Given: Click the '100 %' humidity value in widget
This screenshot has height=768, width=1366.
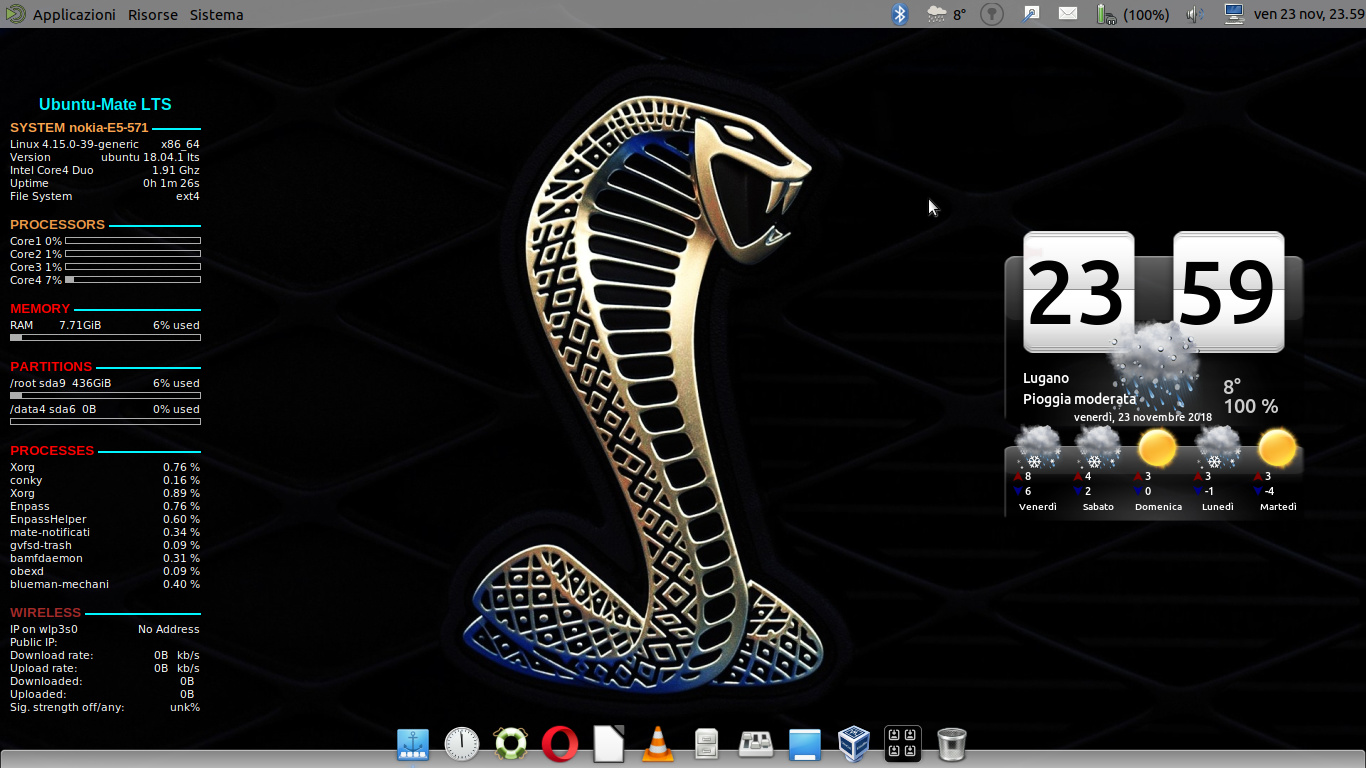Looking at the screenshot, I should (1251, 407).
